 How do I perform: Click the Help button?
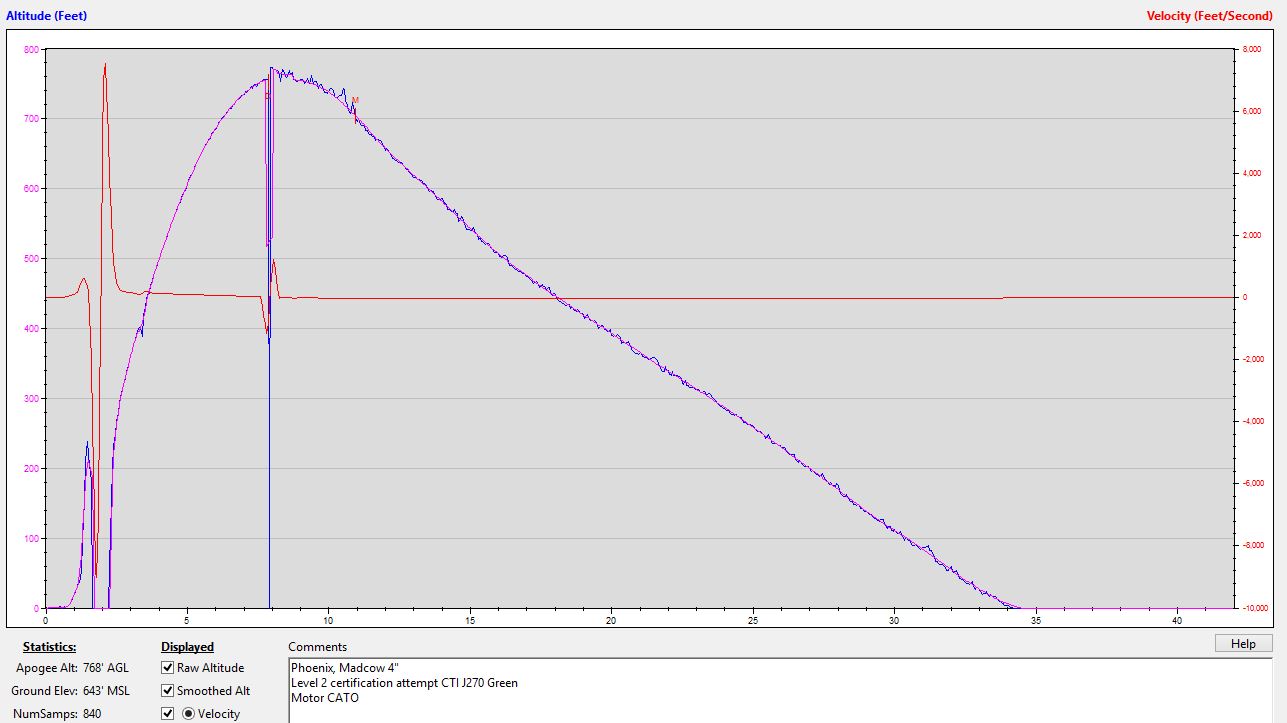pos(1243,643)
